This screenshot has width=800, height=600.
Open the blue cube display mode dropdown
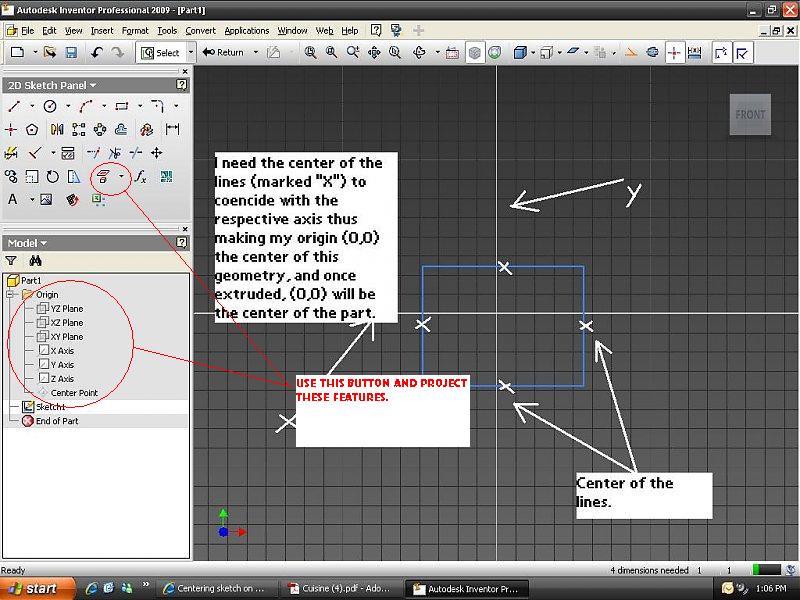tap(533, 52)
